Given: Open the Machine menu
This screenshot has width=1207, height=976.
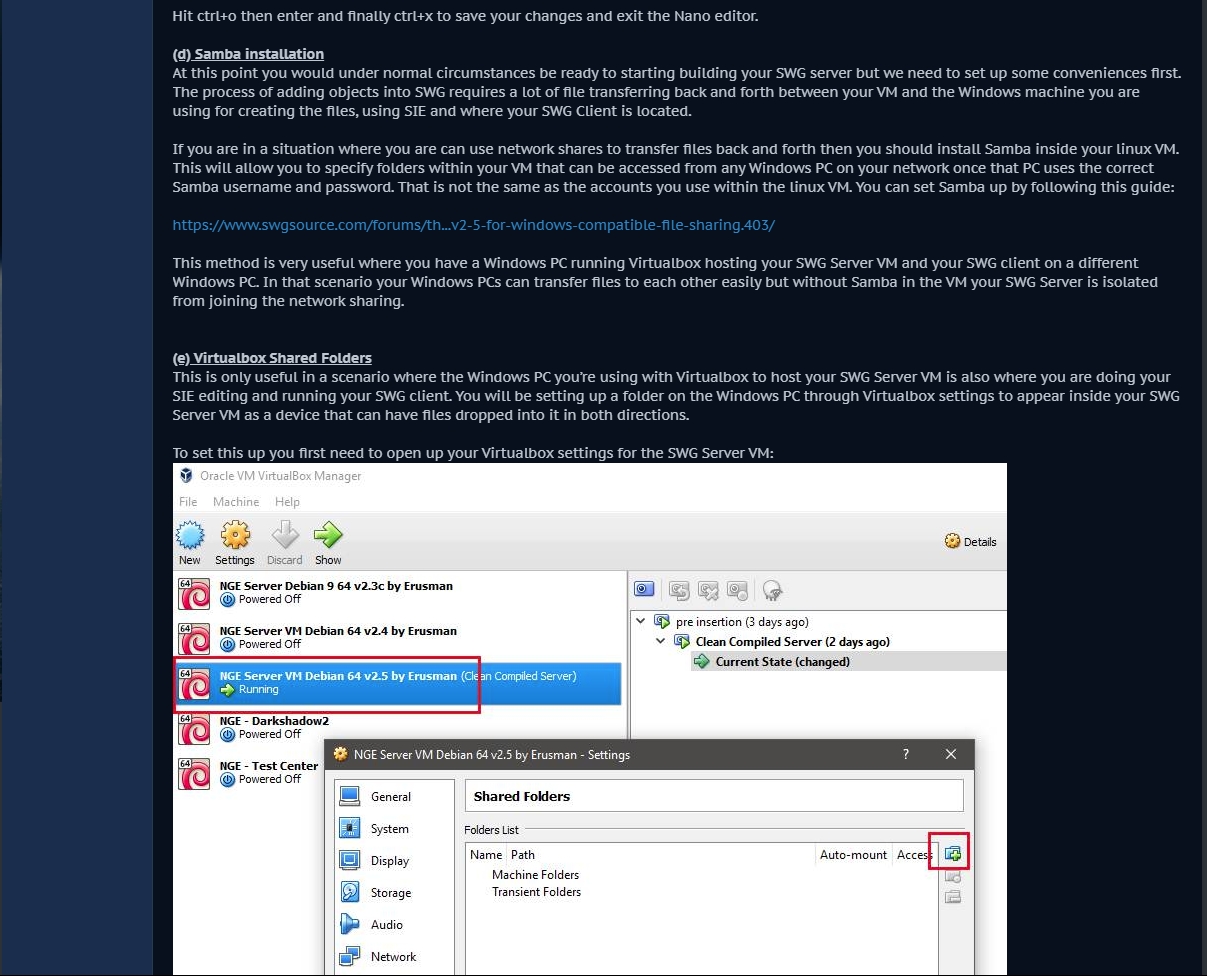Looking at the screenshot, I should [236, 502].
